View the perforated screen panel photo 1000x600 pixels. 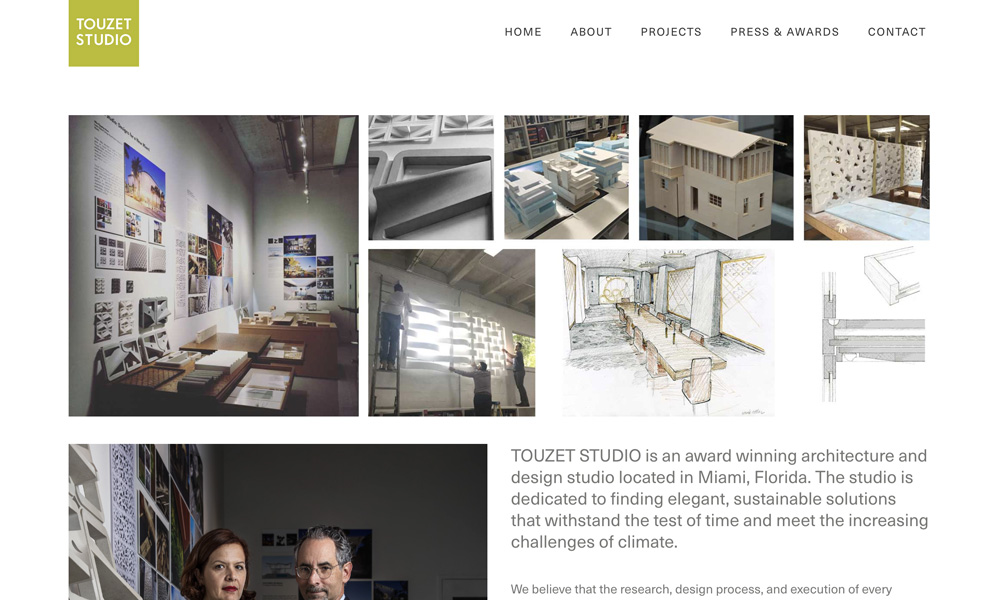point(867,177)
